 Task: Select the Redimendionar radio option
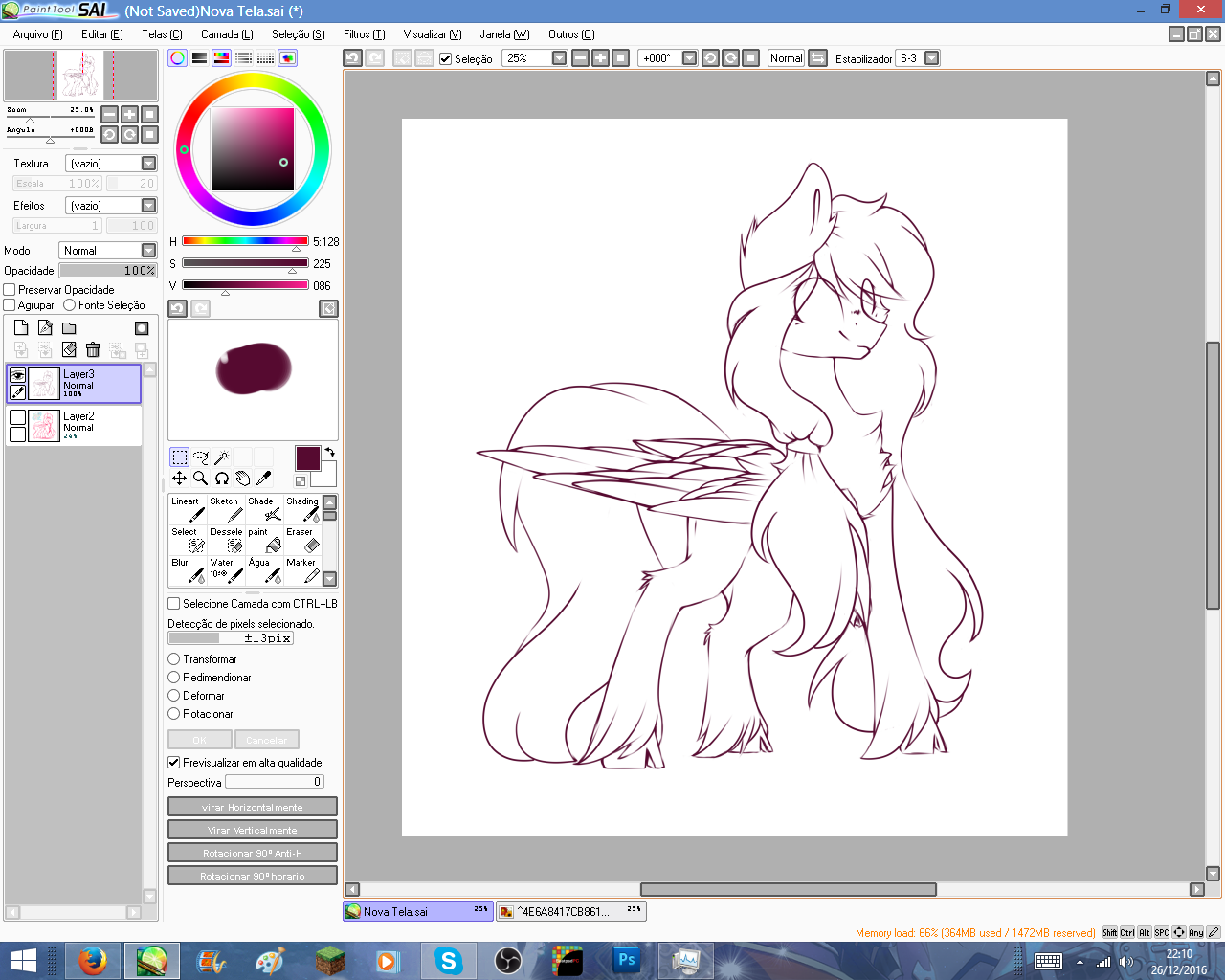tap(174, 678)
